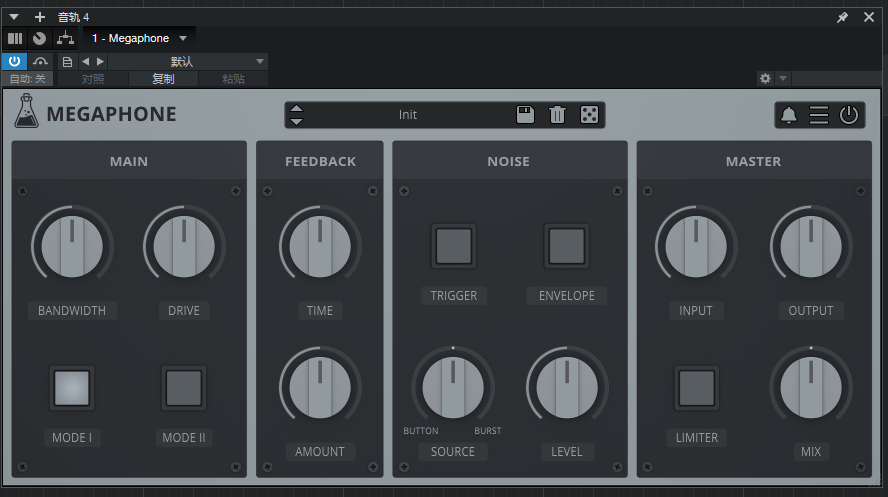Viewport: 888px width, 497px height.
Task: Click the BANDWIDTH knob
Action: pos(72,246)
